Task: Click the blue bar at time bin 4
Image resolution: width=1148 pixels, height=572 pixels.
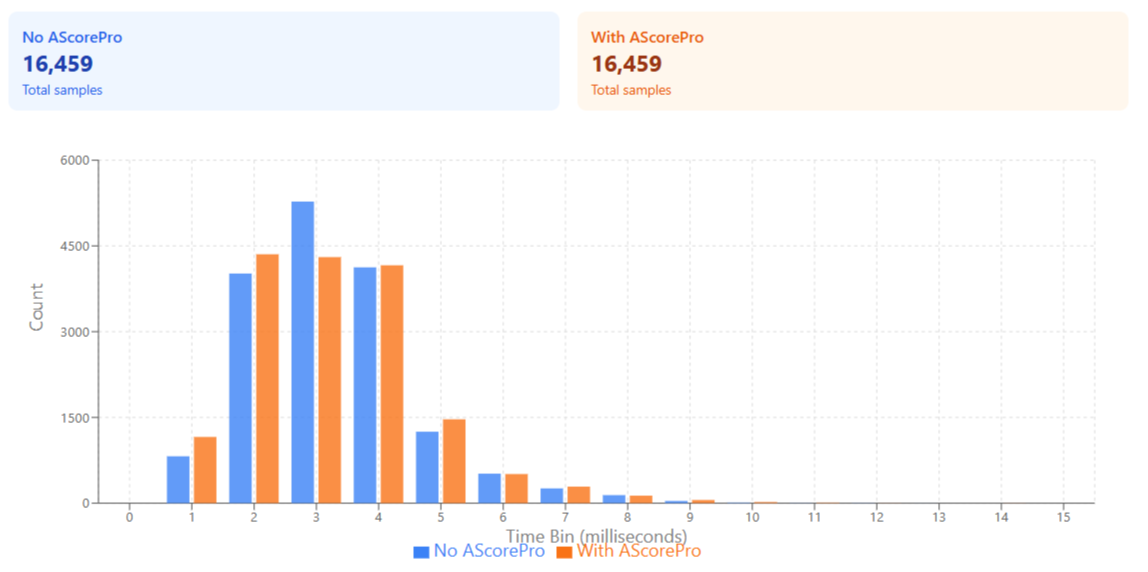Action: click(364, 385)
